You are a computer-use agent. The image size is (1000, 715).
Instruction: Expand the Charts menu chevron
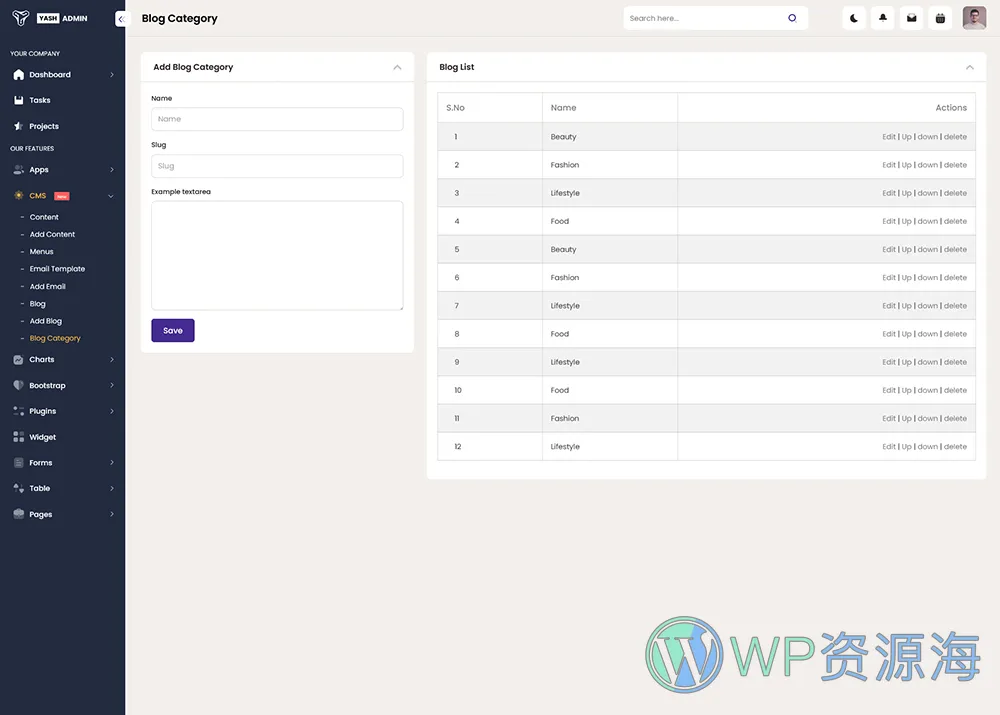pos(112,360)
